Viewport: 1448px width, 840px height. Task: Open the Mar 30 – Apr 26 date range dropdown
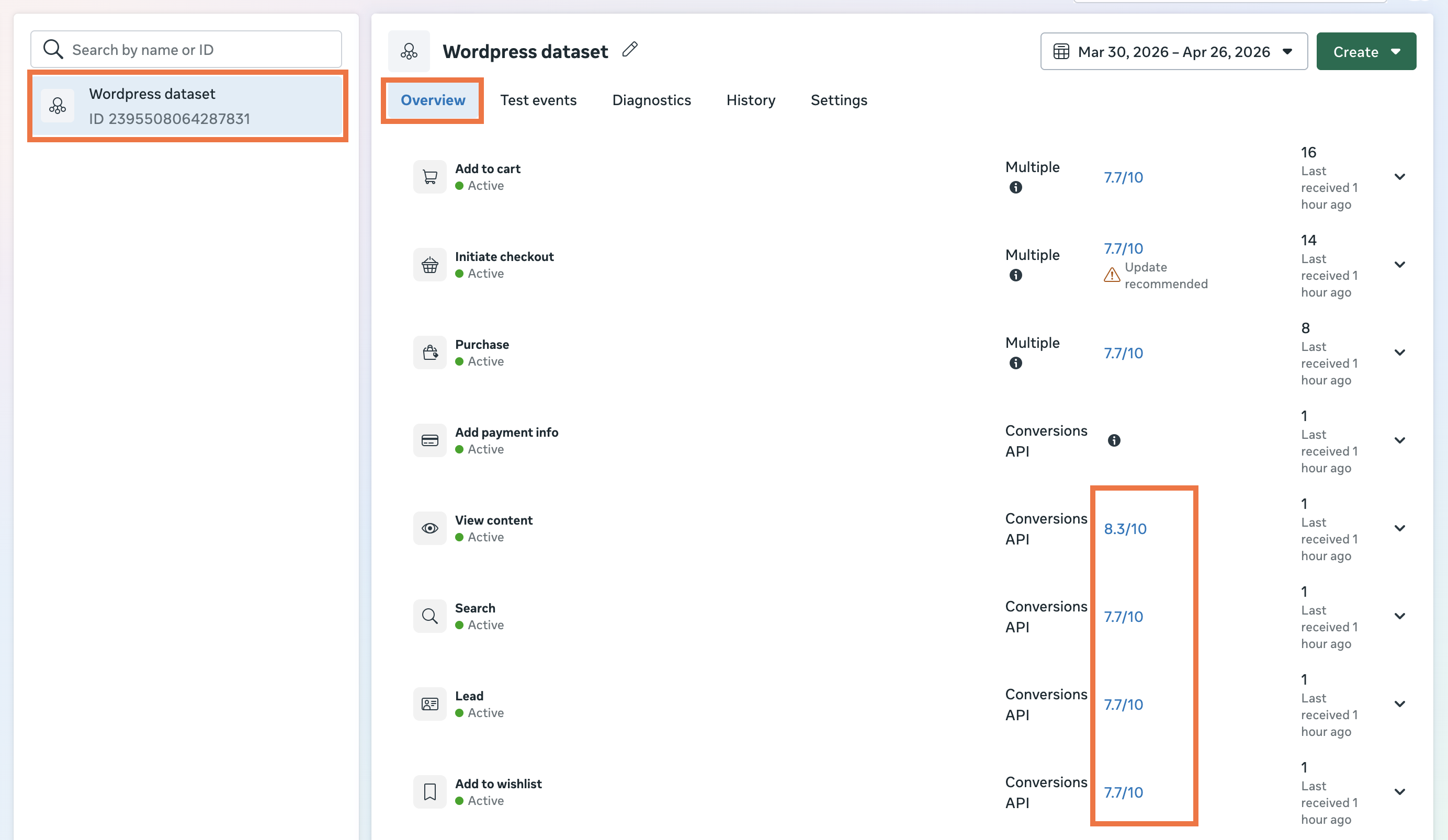point(1173,52)
